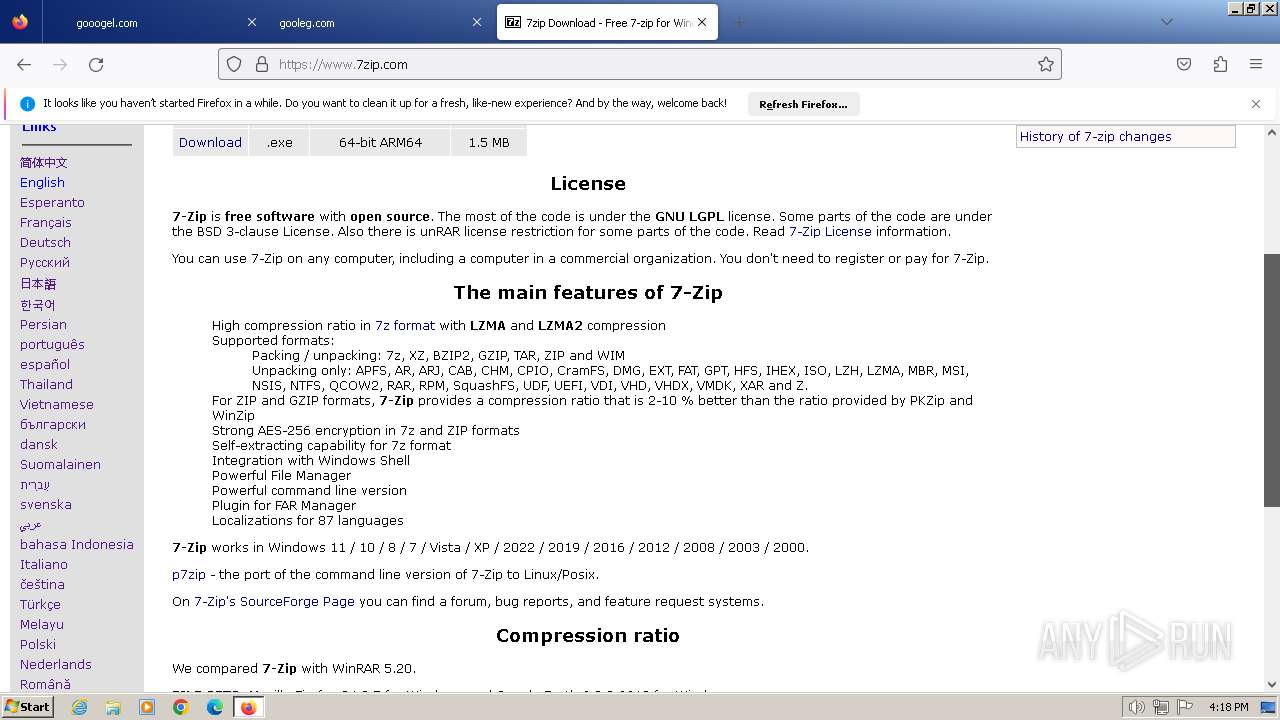Dismiss the Firefox refresh notification
The image size is (1280, 720).
[1256, 104]
